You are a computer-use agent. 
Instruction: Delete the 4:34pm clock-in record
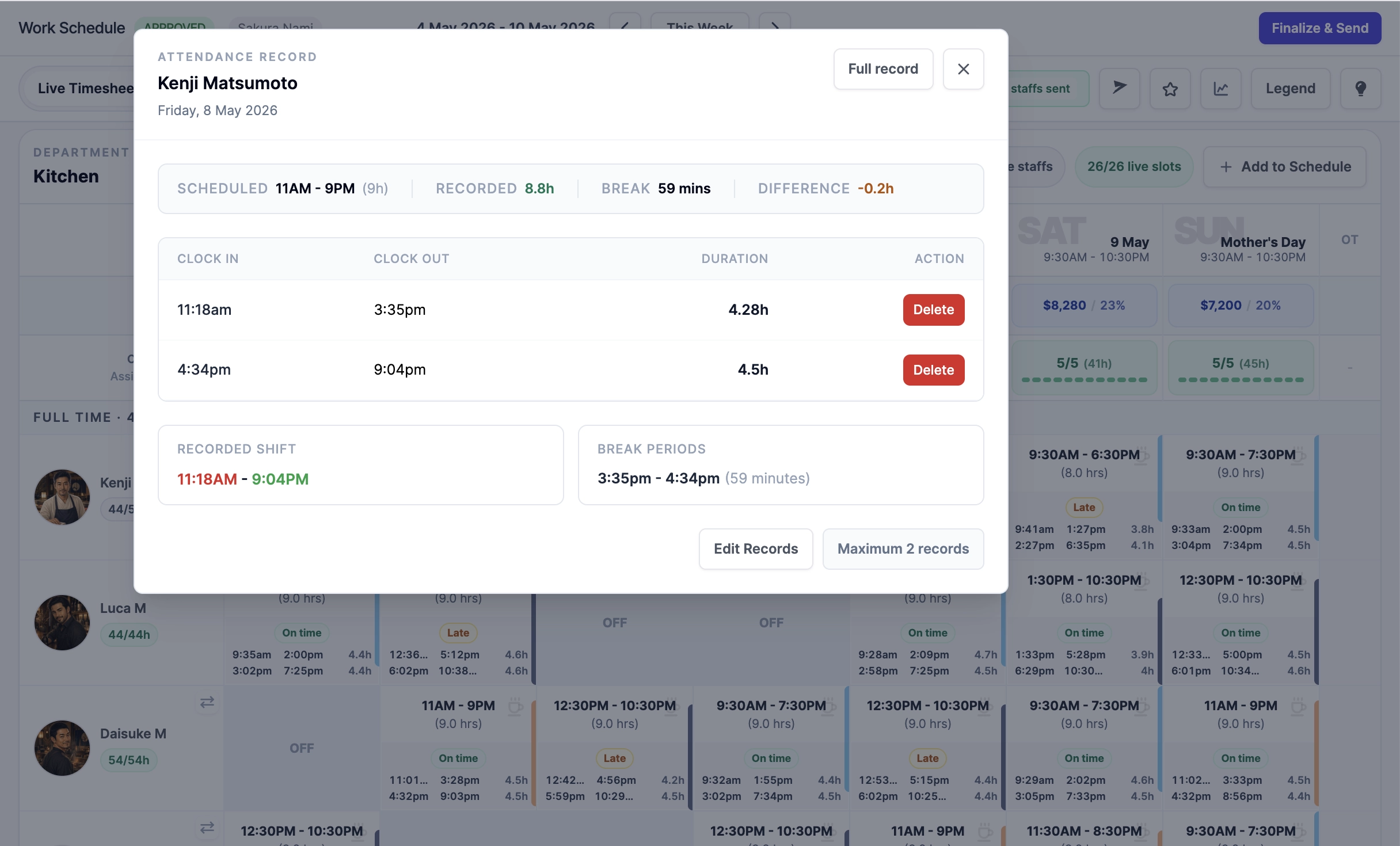pos(933,369)
